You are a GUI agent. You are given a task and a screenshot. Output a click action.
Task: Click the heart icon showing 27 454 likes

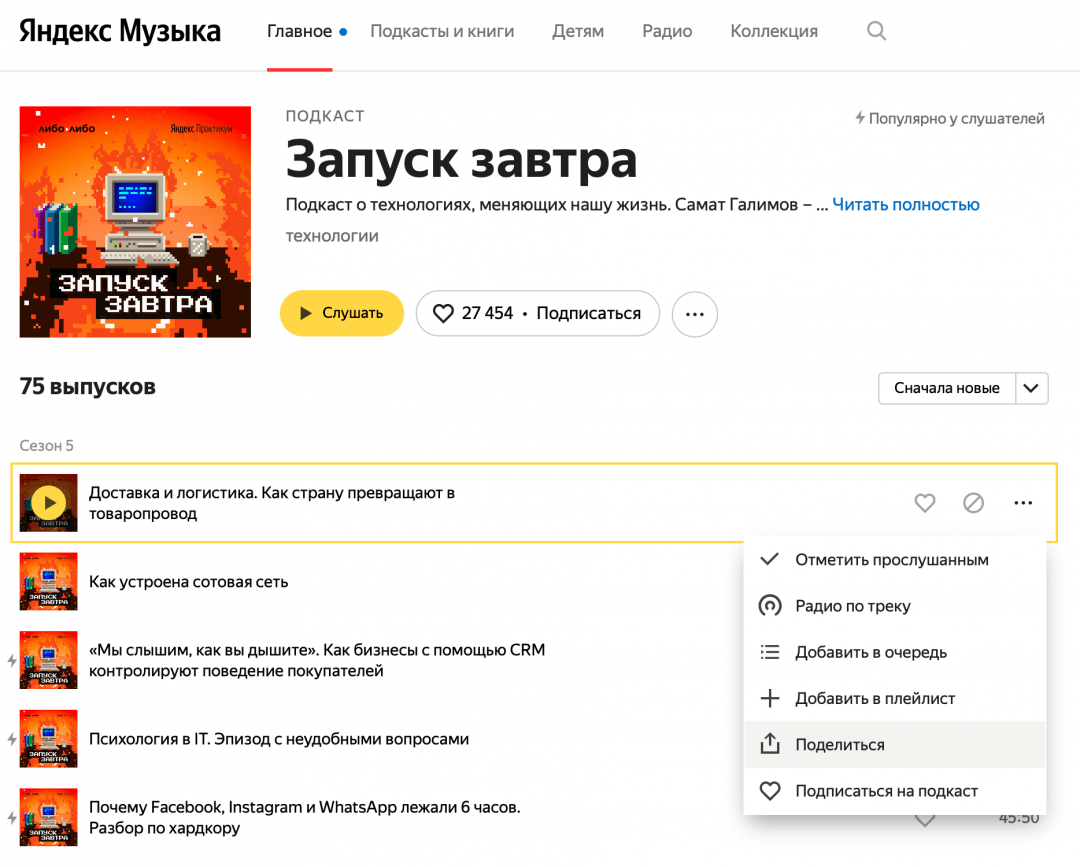pyautogui.click(x=444, y=313)
